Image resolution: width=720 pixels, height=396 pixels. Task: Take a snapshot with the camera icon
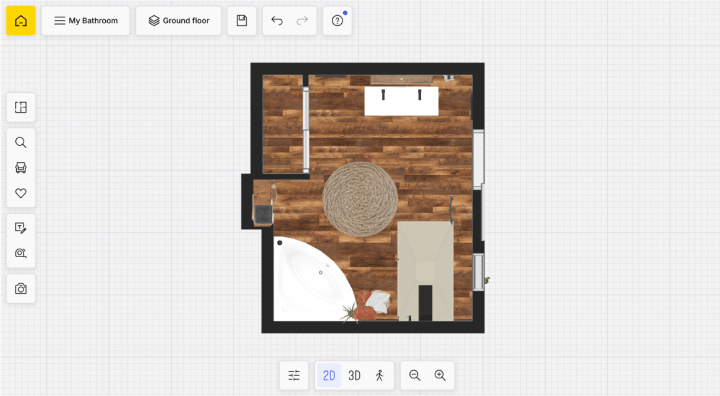pyautogui.click(x=21, y=289)
